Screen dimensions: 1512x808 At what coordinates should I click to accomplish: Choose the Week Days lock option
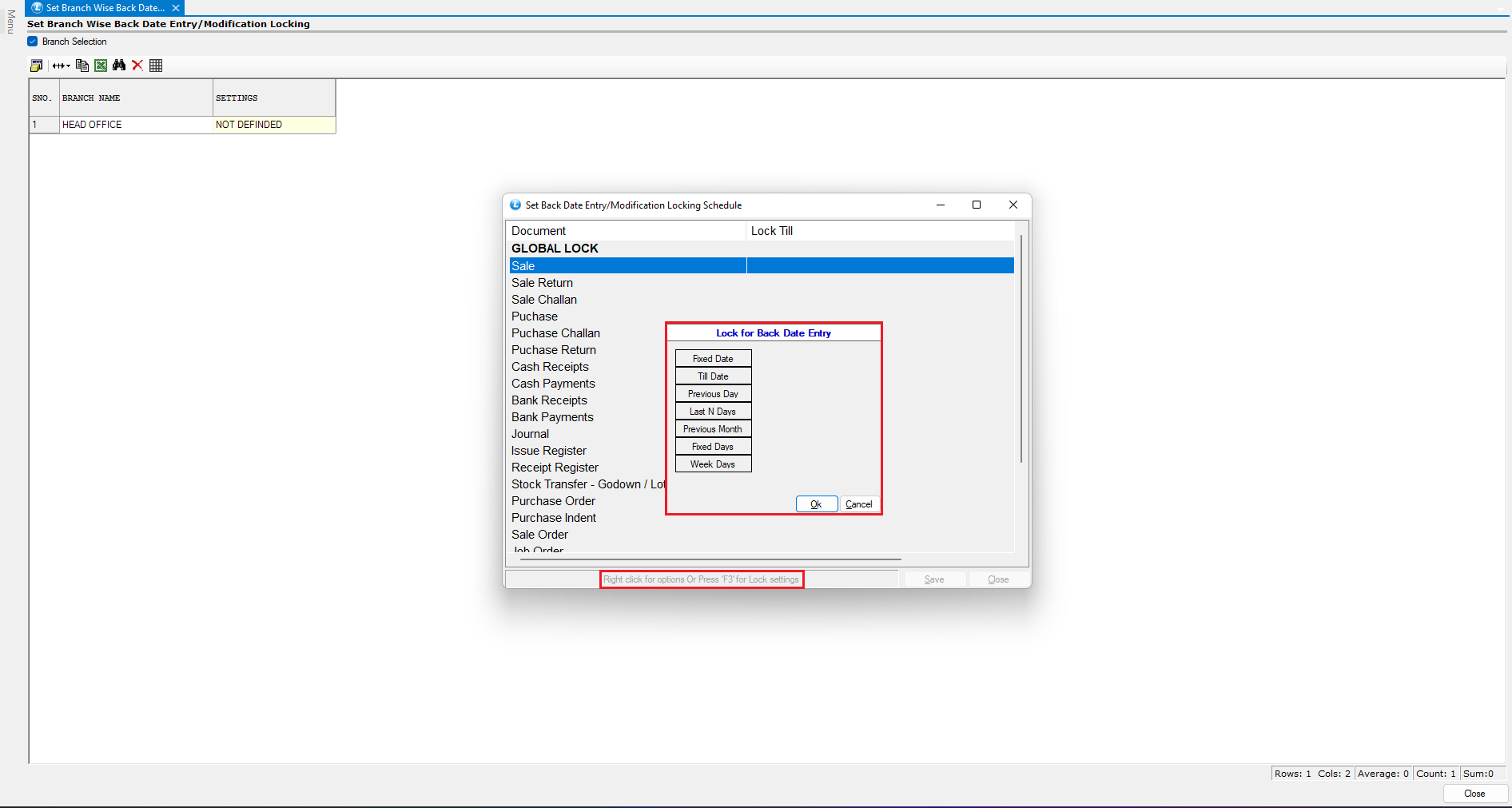713,464
